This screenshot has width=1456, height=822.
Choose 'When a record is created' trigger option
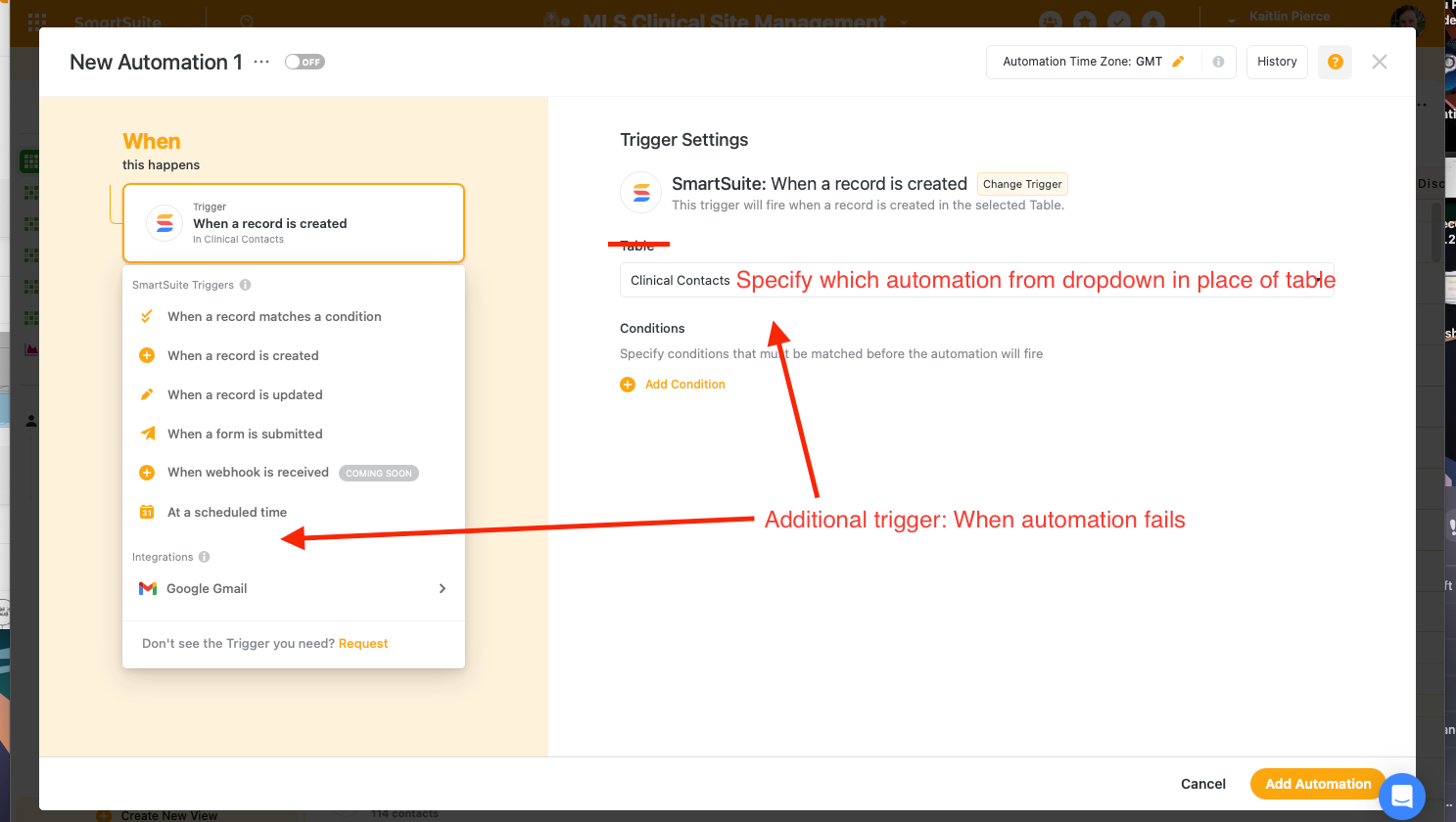243,355
